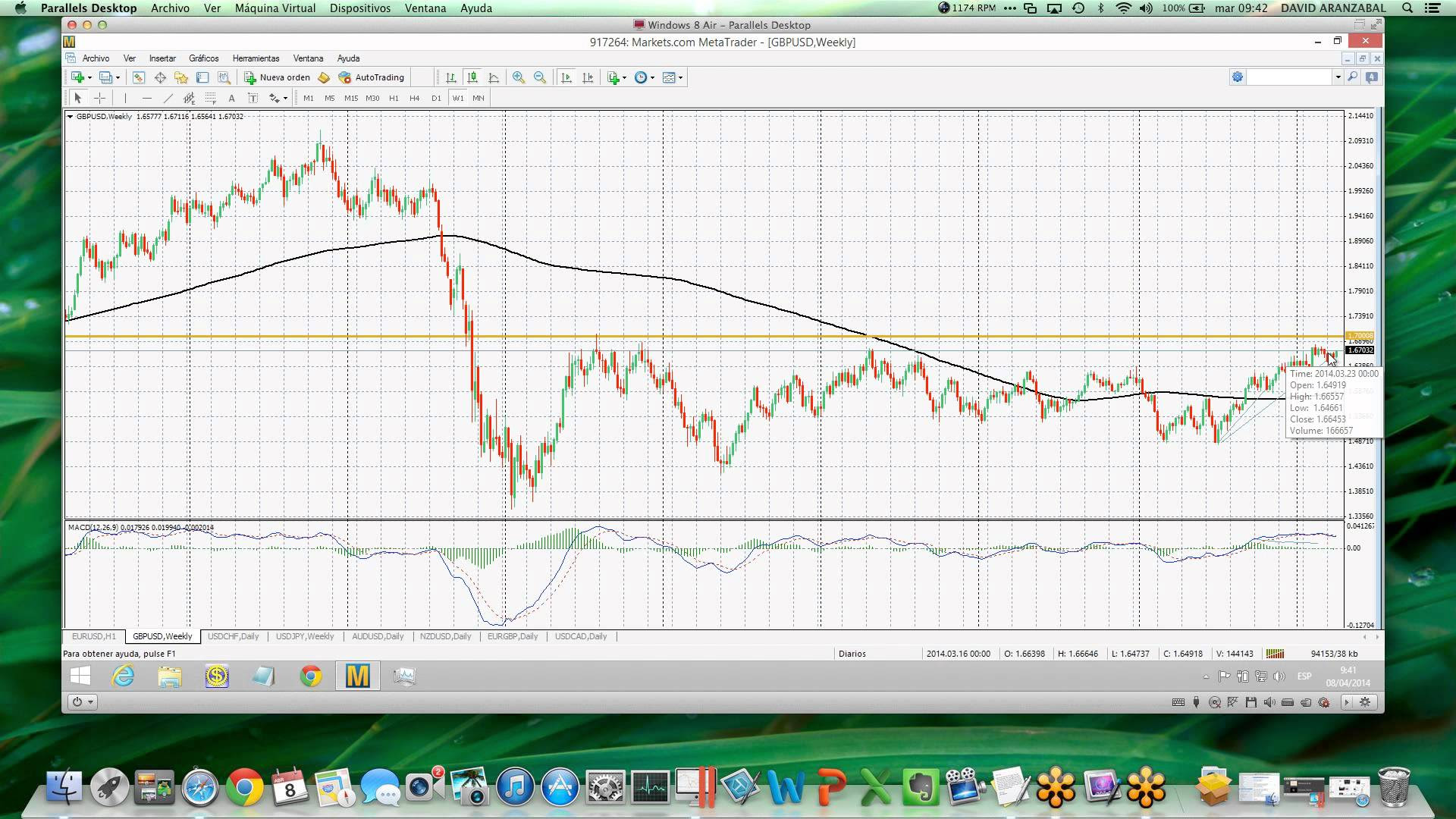Select the vertical line drawing tool
1456x819 pixels.
coord(125,98)
